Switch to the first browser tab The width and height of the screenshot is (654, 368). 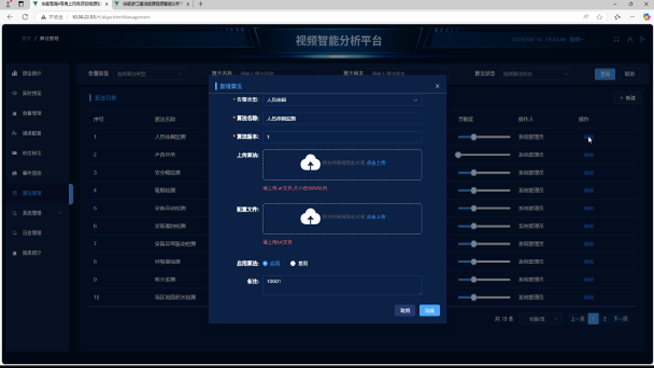point(70,4)
